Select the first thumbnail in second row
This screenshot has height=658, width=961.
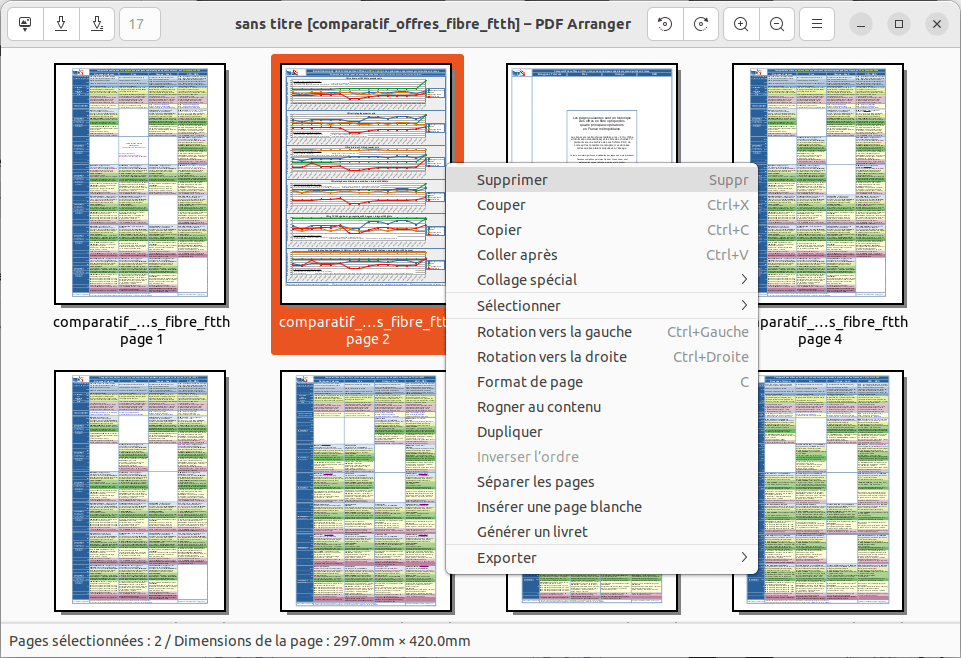(x=140, y=491)
